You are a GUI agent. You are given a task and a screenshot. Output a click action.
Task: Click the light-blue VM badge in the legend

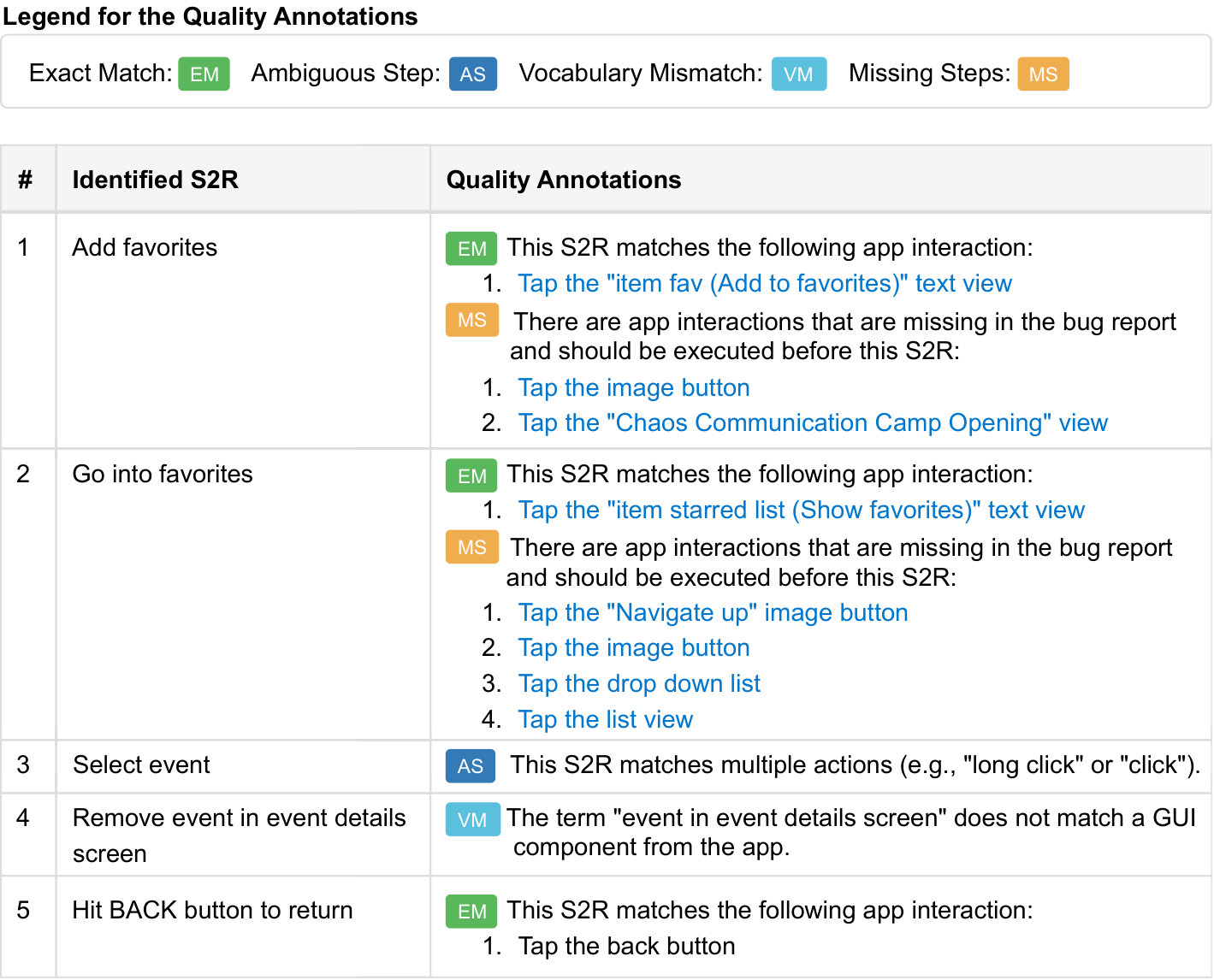click(x=798, y=74)
